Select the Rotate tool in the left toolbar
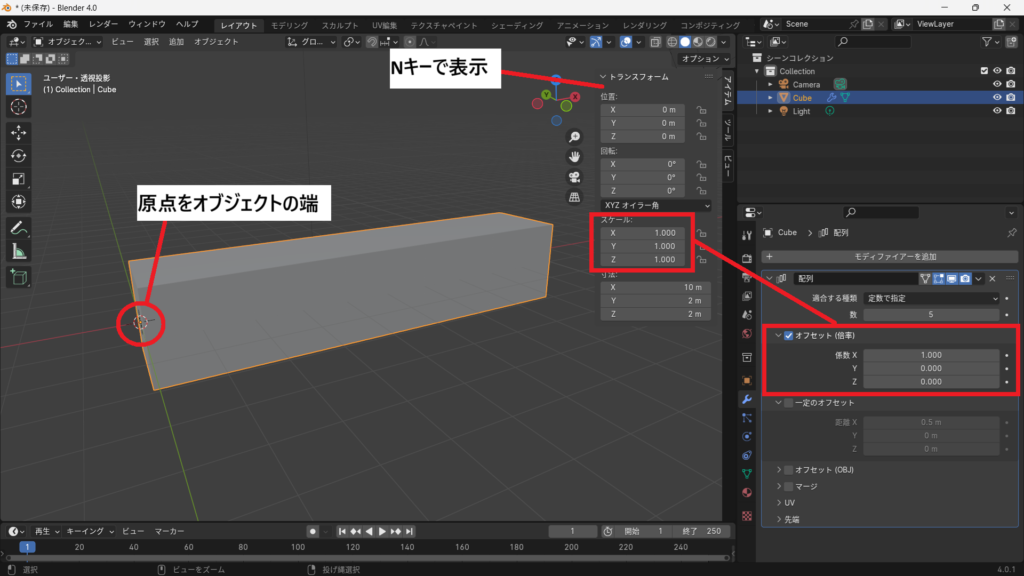The width and height of the screenshot is (1024, 576). click(x=19, y=155)
